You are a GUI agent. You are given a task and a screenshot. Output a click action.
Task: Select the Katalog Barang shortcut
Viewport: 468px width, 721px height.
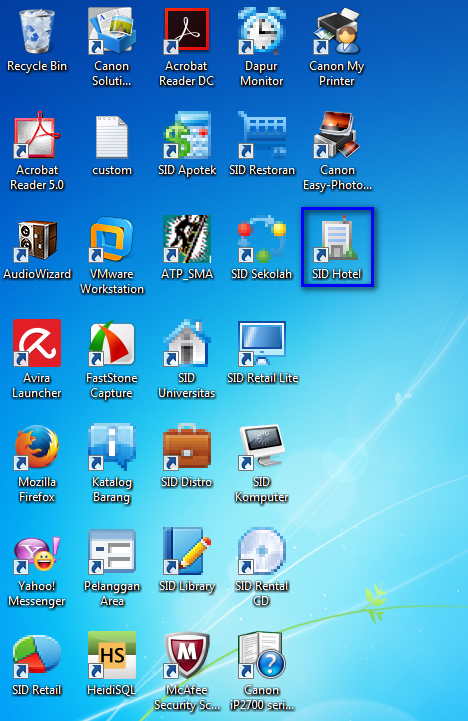112,447
